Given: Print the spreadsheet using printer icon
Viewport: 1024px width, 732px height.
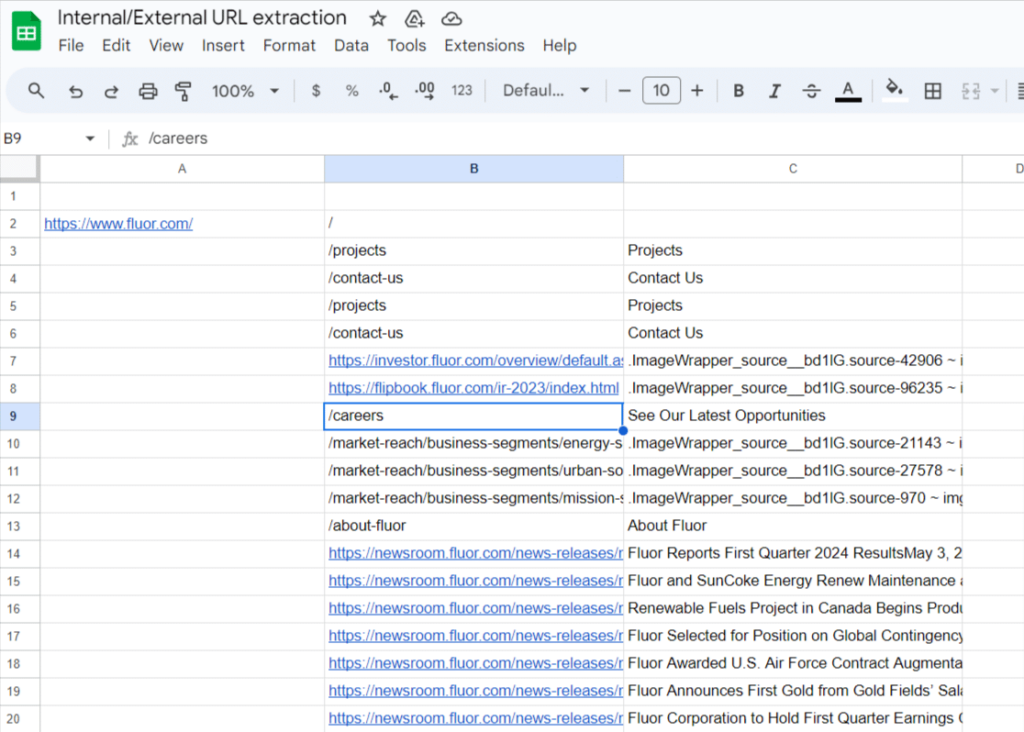Looking at the screenshot, I should [x=148, y=91].
